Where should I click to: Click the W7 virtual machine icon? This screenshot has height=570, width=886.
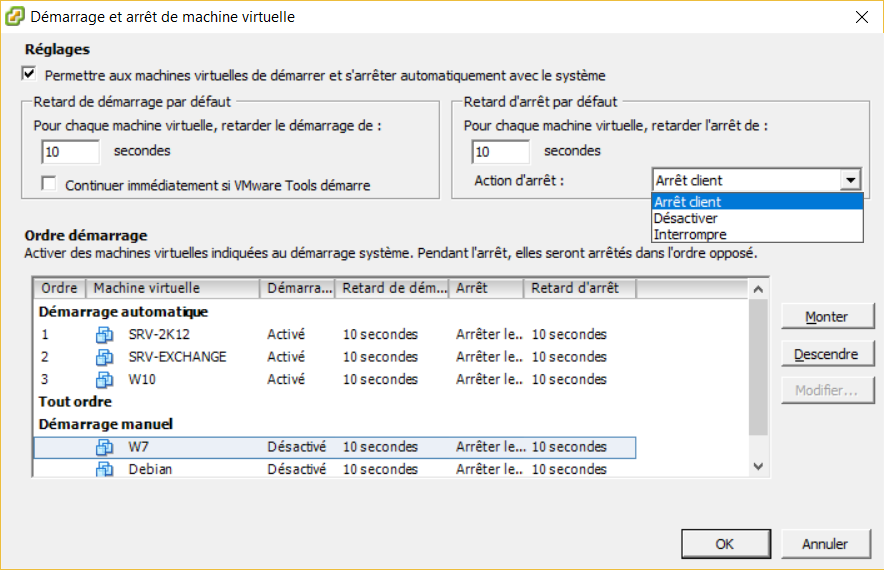104,447
